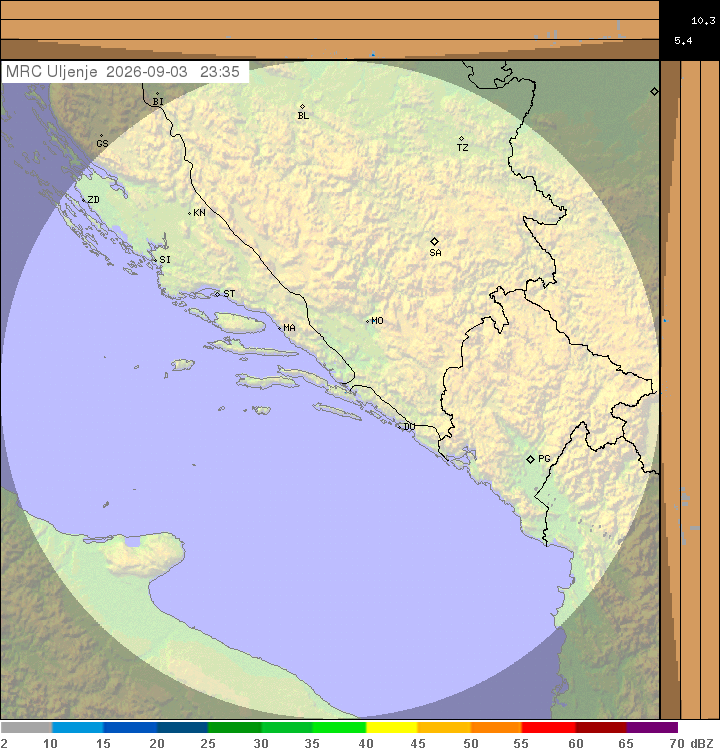Click the Knin KN marker
The width and height of the screenshot is (720, 751).
coord(190,213)
